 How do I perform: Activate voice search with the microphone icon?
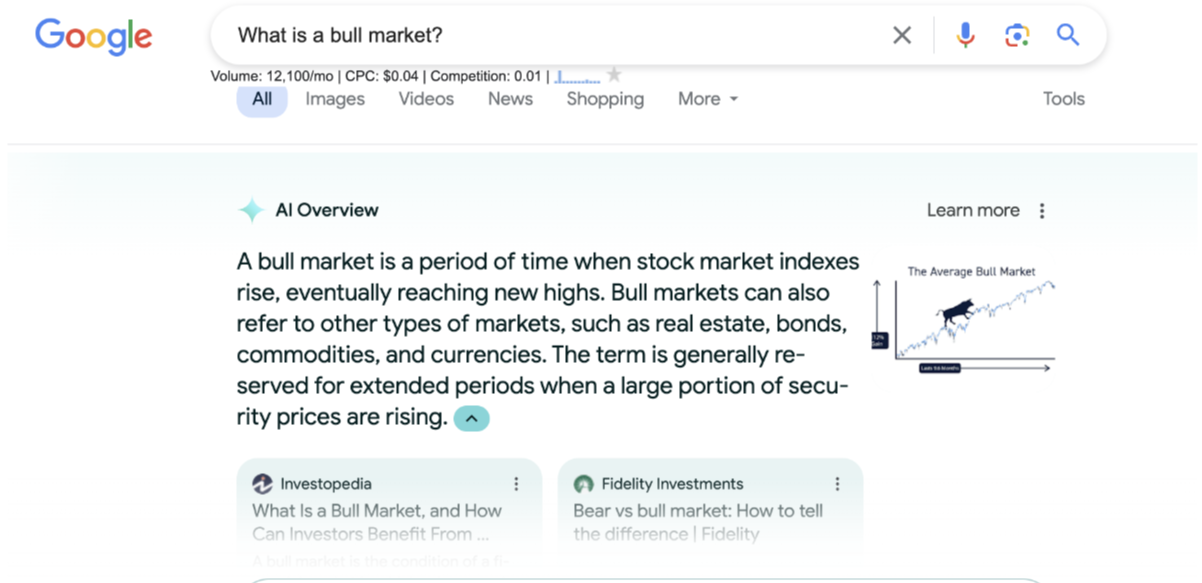tap(964, 34)
